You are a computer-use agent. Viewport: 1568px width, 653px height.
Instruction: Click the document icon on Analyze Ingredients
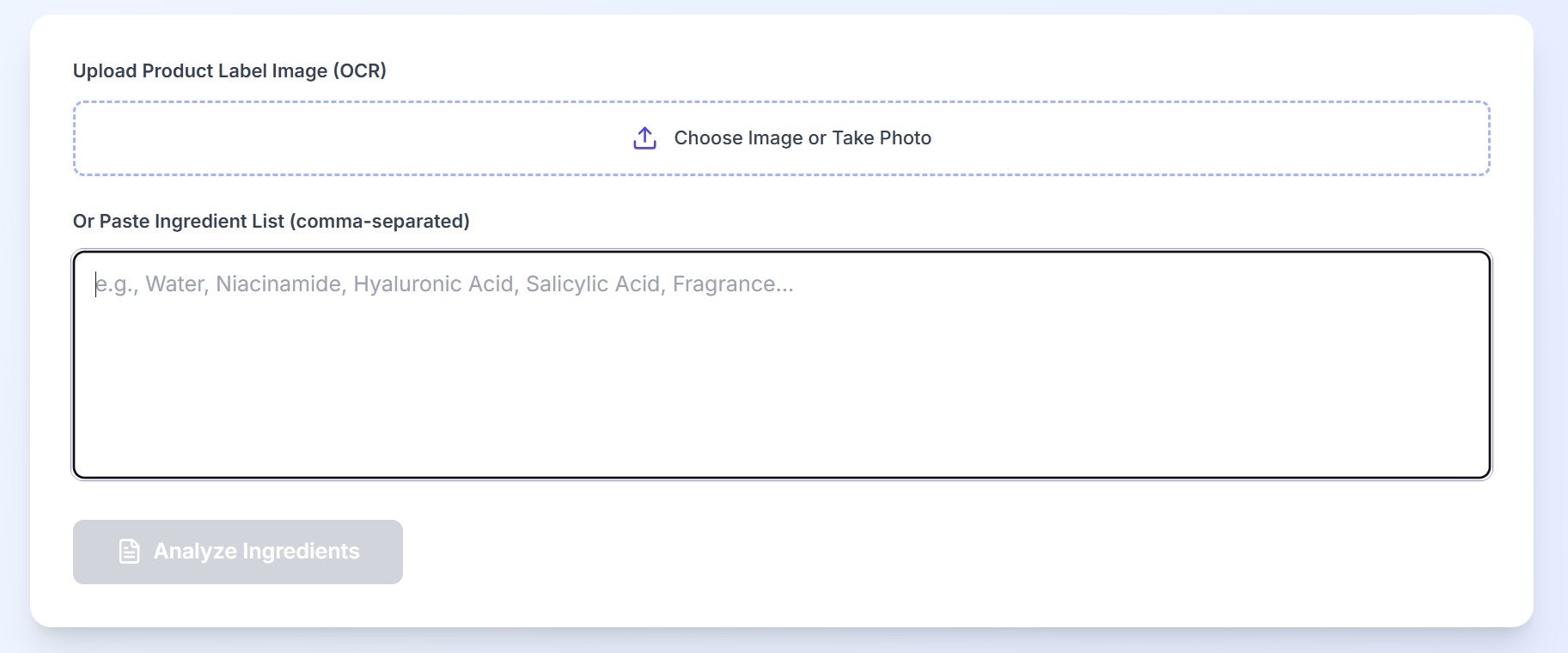pyautogui.click(x=129, y=552)
